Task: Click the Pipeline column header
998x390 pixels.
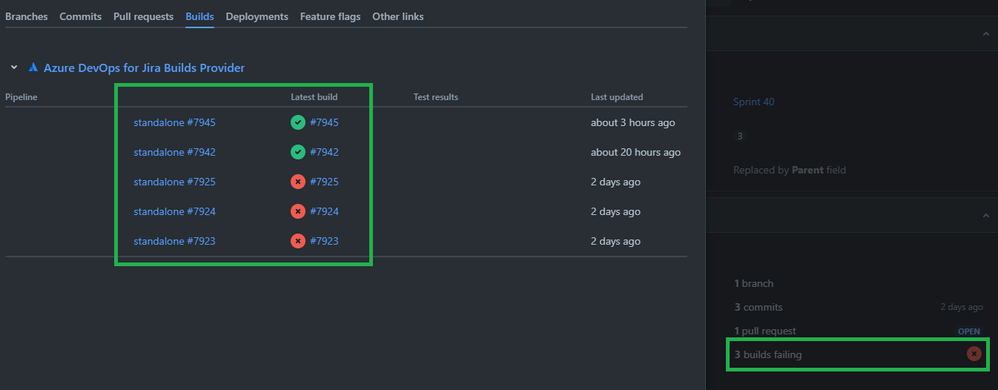Action: tap(22, 97)
